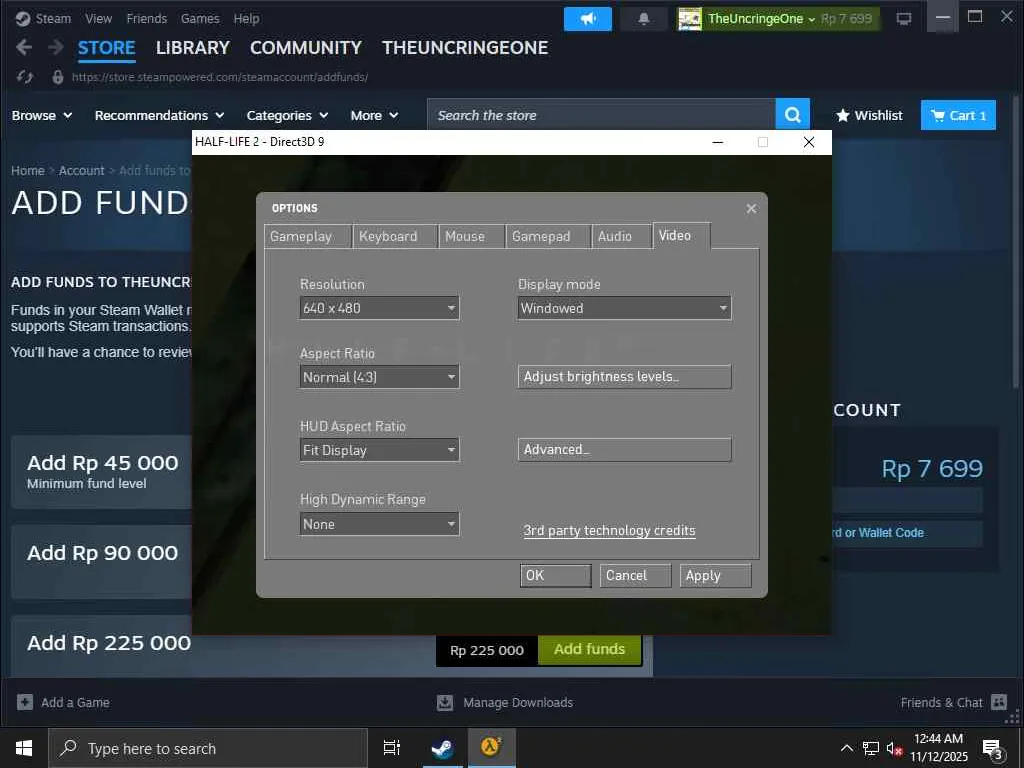This screenshot has height=768, width=1024.
Task: Open the High Dynamic Range dropdown
Action: (379, 524)
